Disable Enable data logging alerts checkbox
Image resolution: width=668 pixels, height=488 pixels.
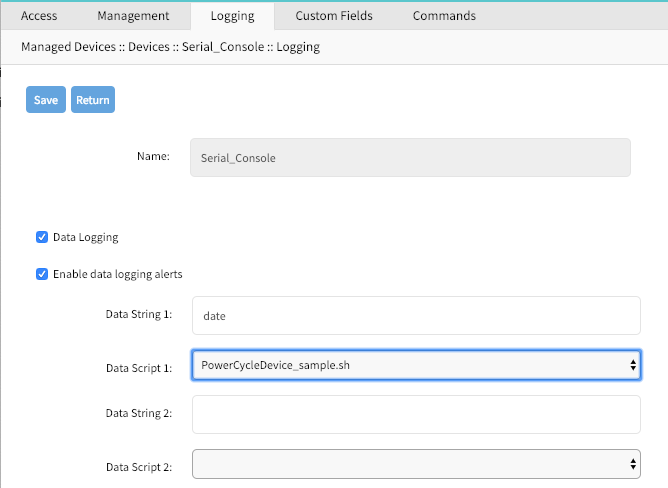(42, 274)
